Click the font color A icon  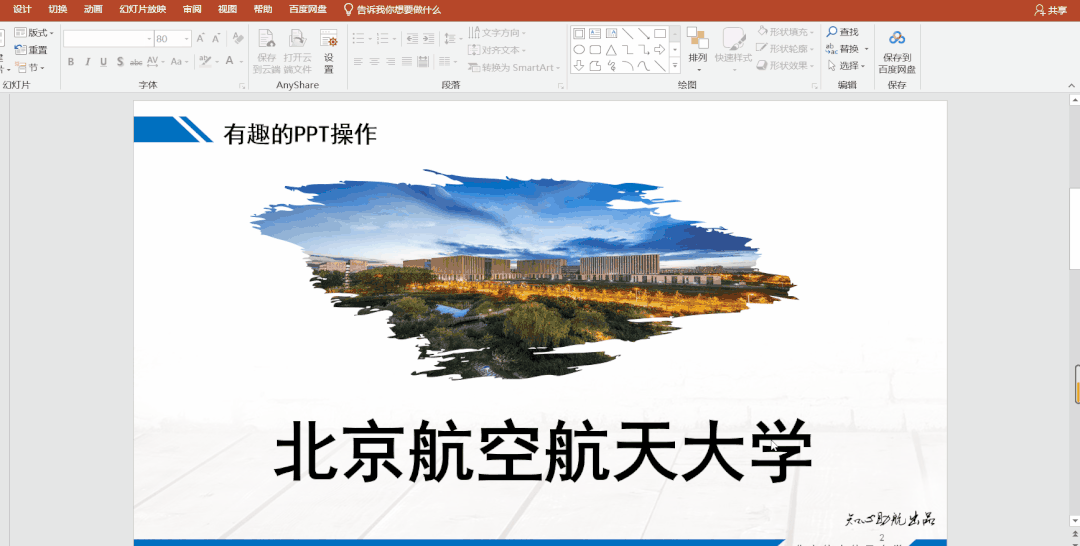230,62
